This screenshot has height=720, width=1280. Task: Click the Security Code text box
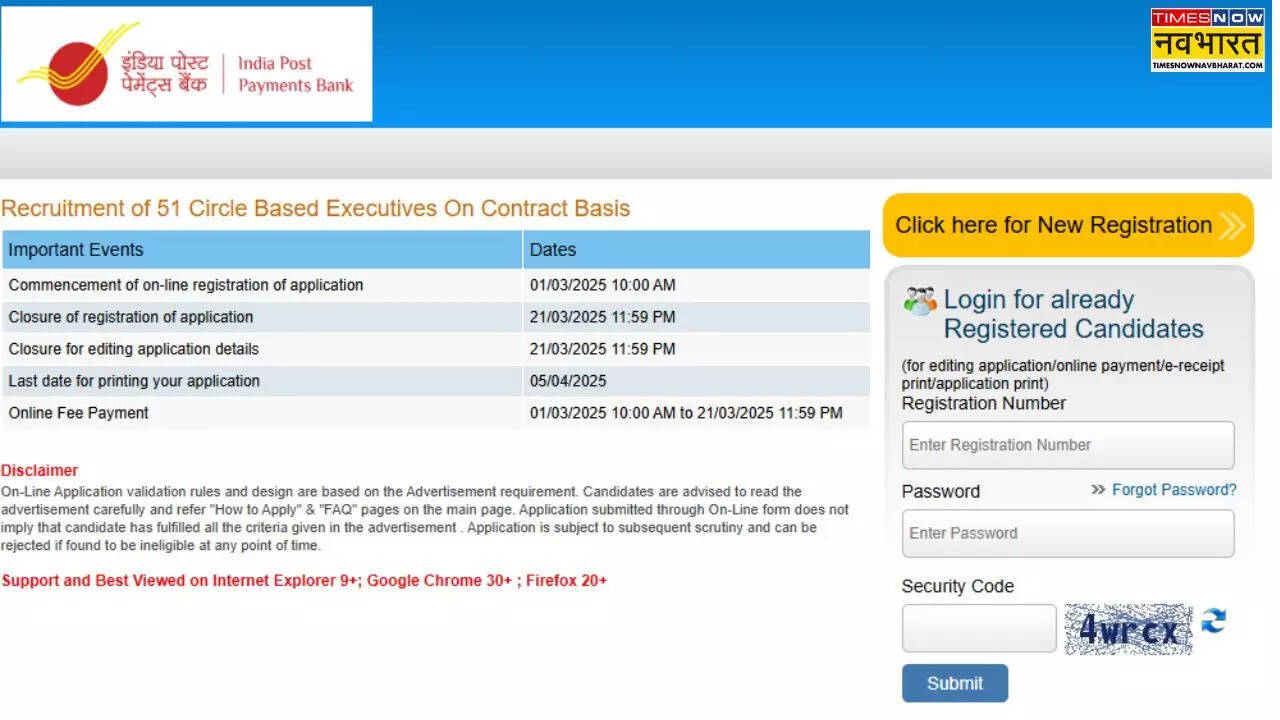(978, 629)
